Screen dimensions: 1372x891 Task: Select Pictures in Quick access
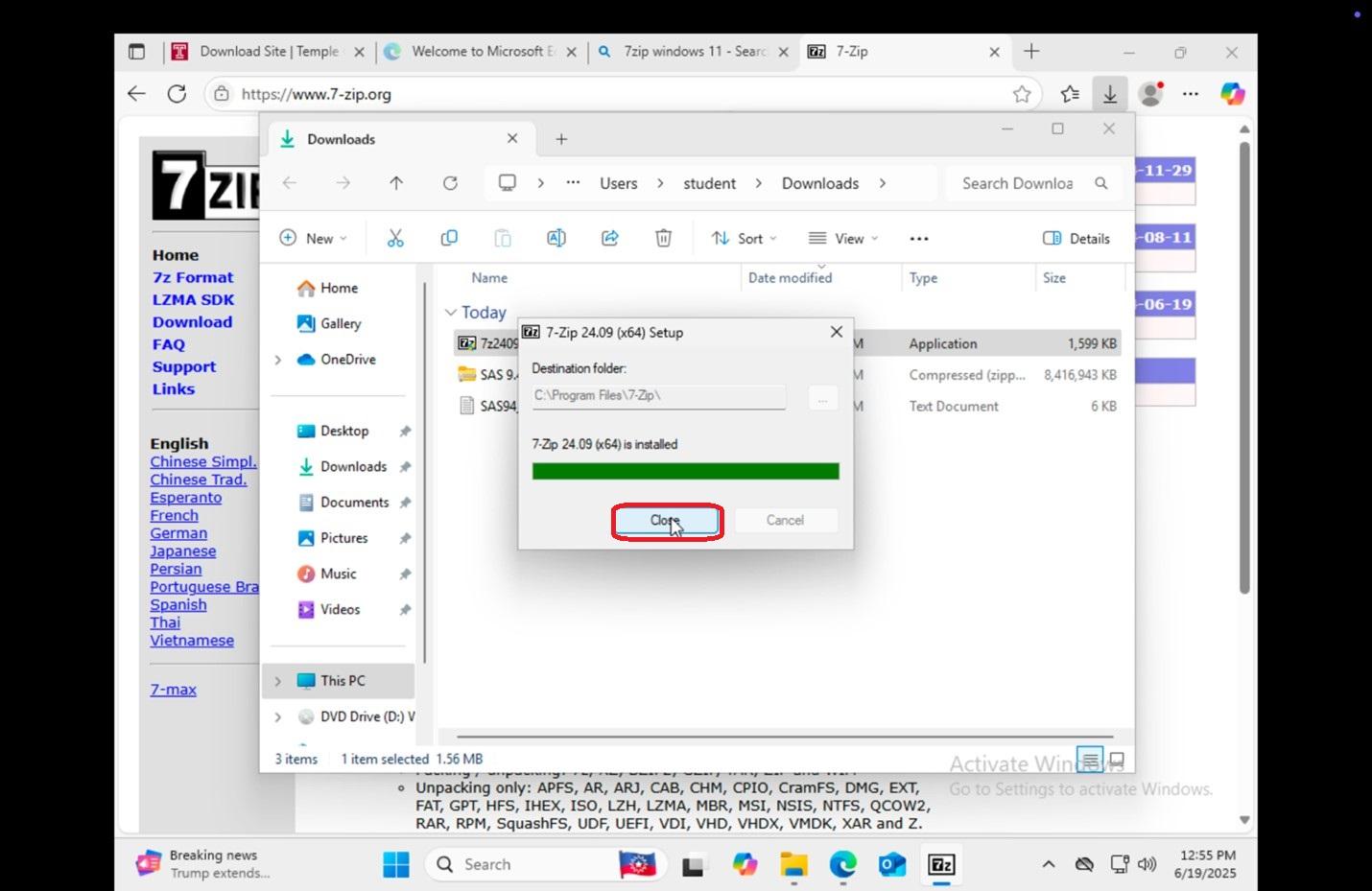click(343, 538)
